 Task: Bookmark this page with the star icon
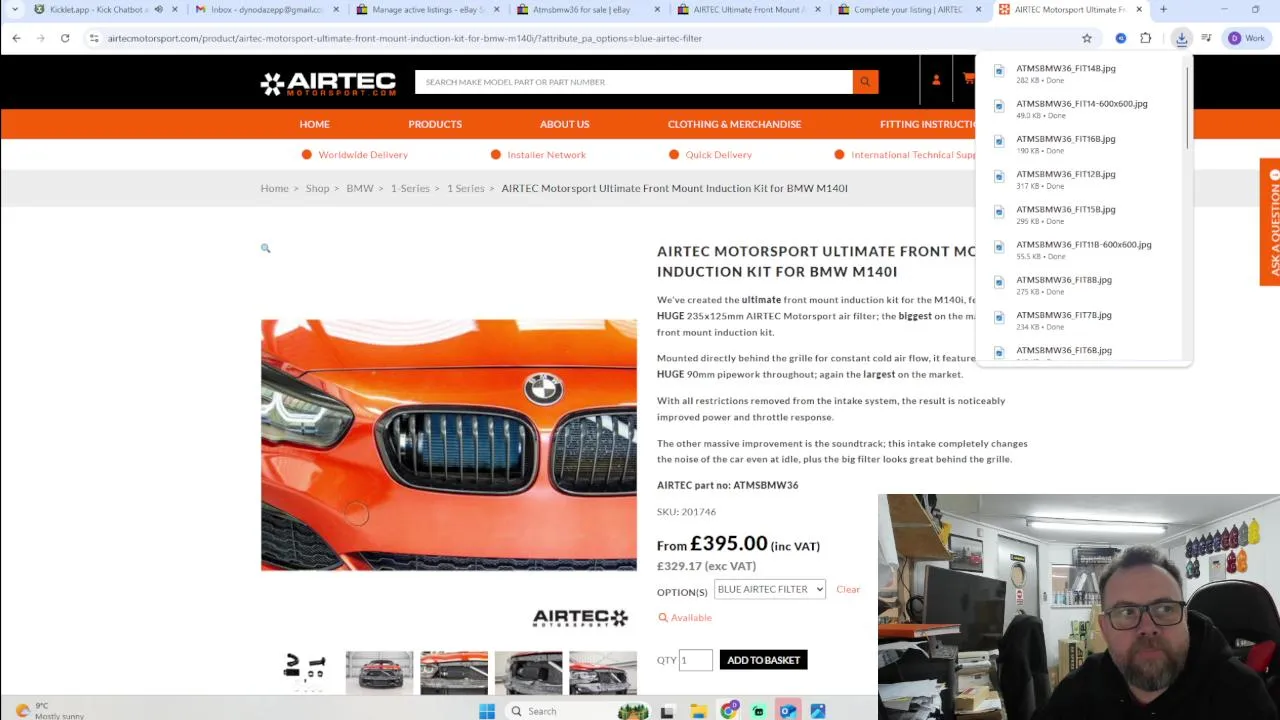1087,38
